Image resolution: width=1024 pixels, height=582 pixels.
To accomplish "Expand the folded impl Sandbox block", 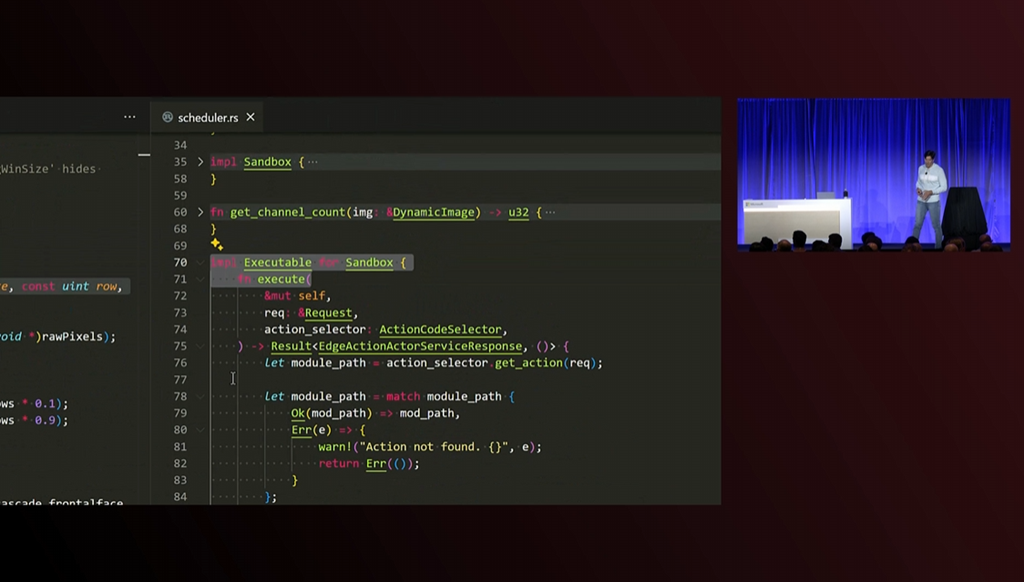I will coord(200,161).
